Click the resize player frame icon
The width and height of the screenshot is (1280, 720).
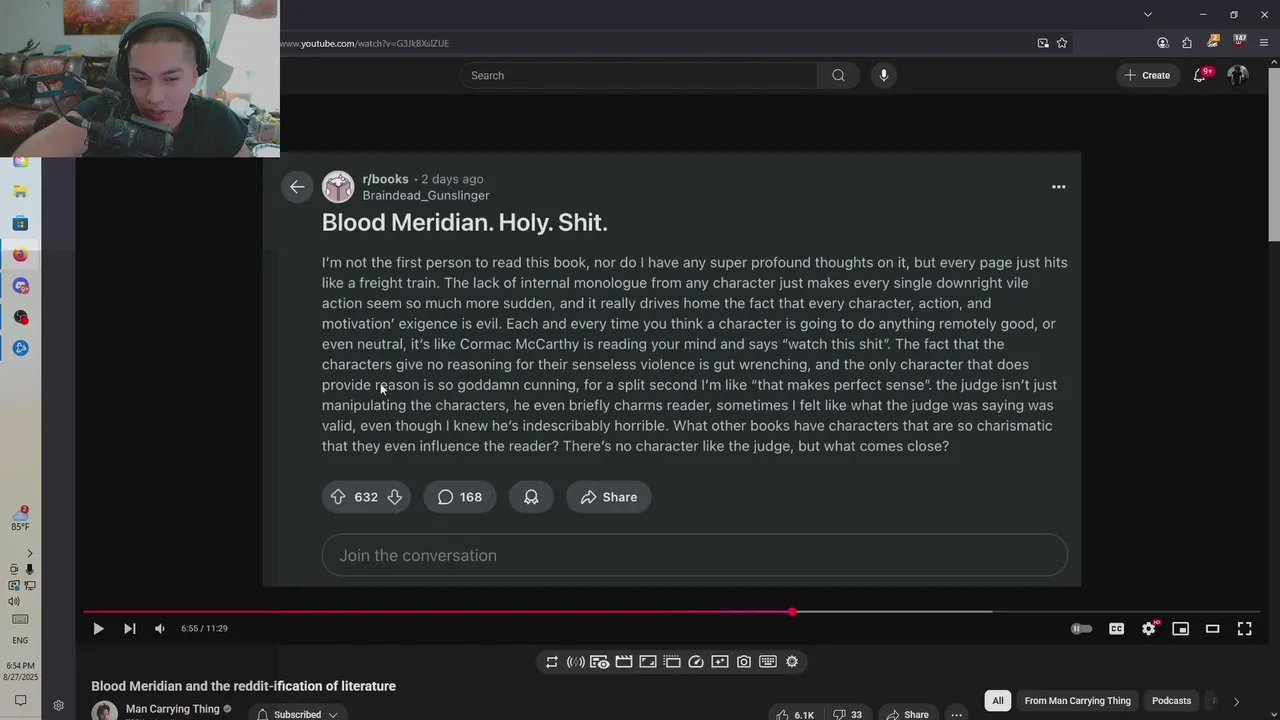[647, 661]
